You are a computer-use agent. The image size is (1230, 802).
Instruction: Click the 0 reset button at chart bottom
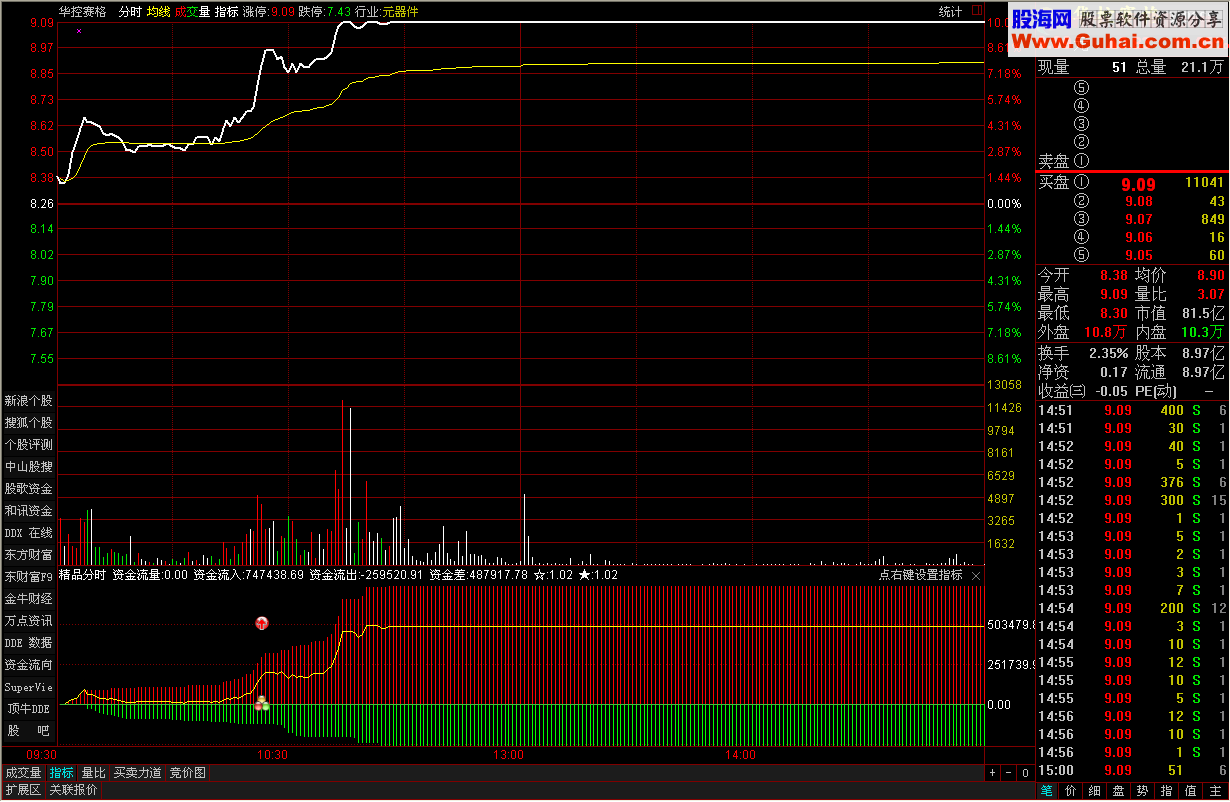tap(1025, 773)
